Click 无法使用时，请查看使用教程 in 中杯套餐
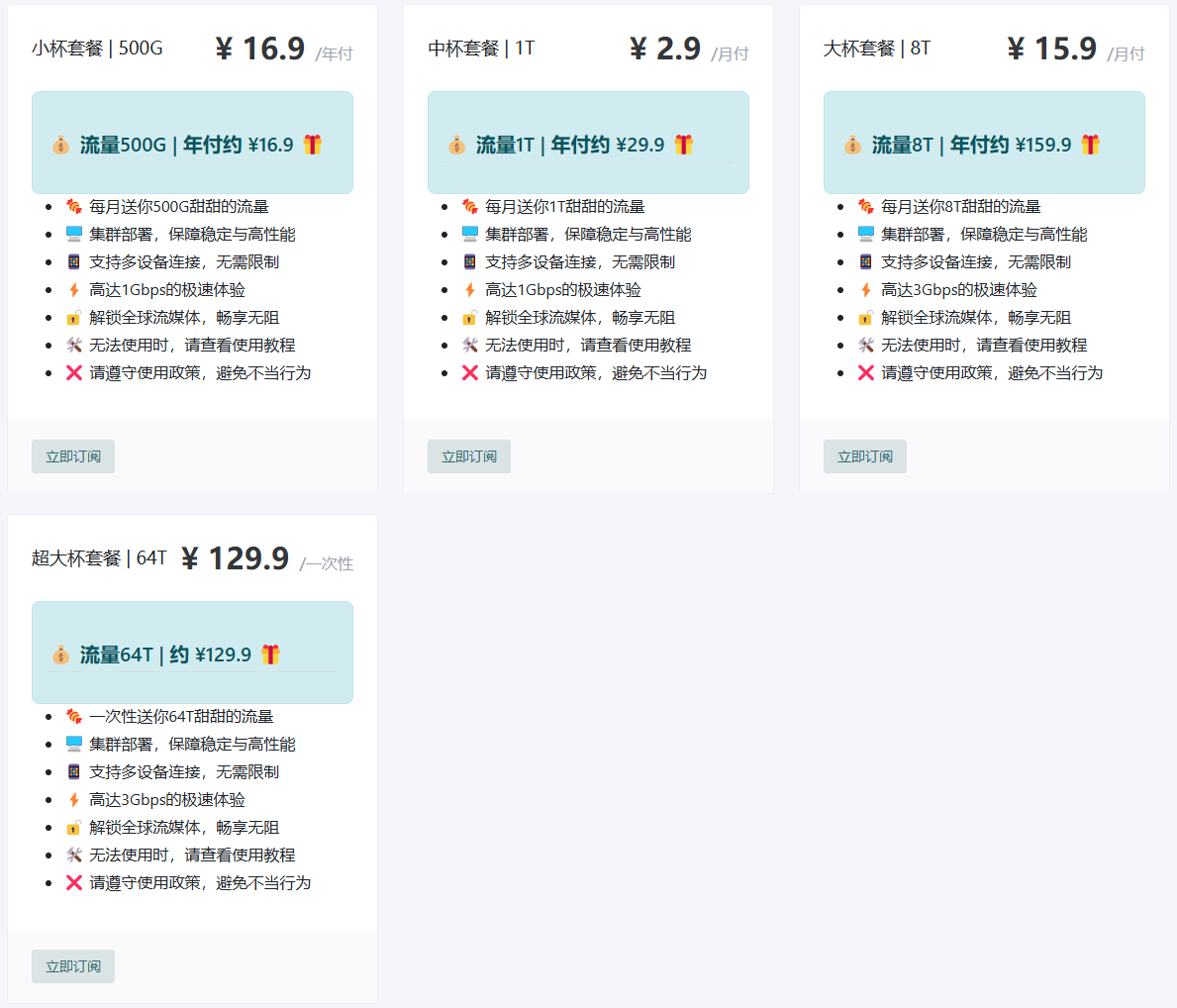1177x1008 pixels. coord(588,346)
